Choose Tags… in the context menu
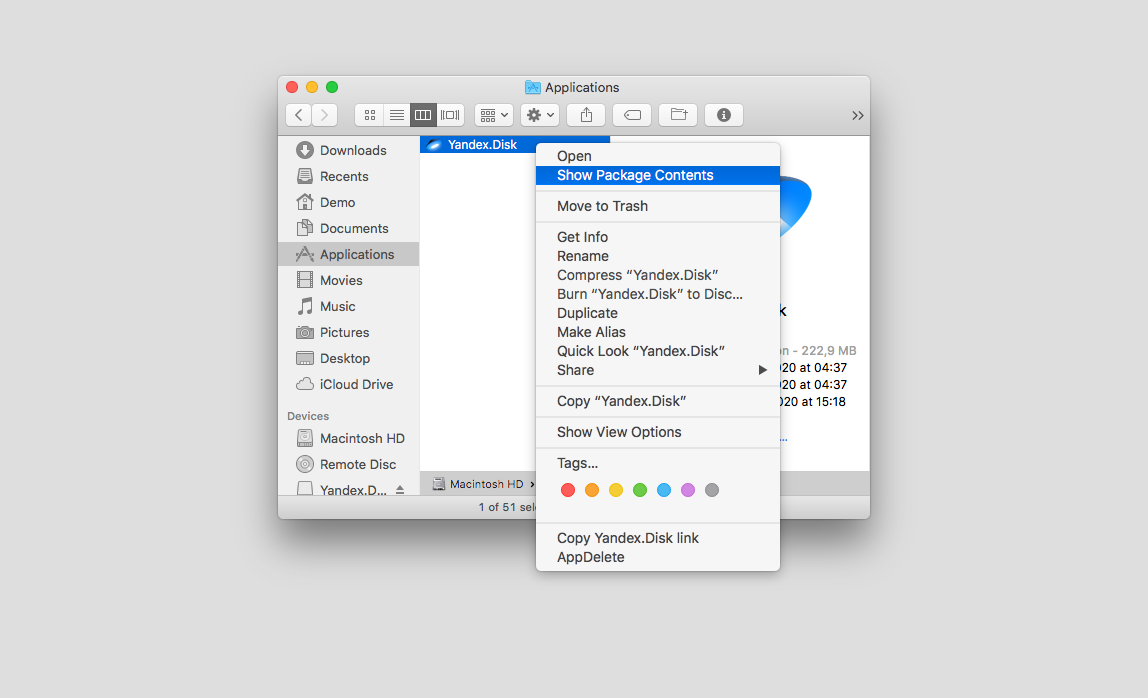1148x698 pixels. point(657,464)
